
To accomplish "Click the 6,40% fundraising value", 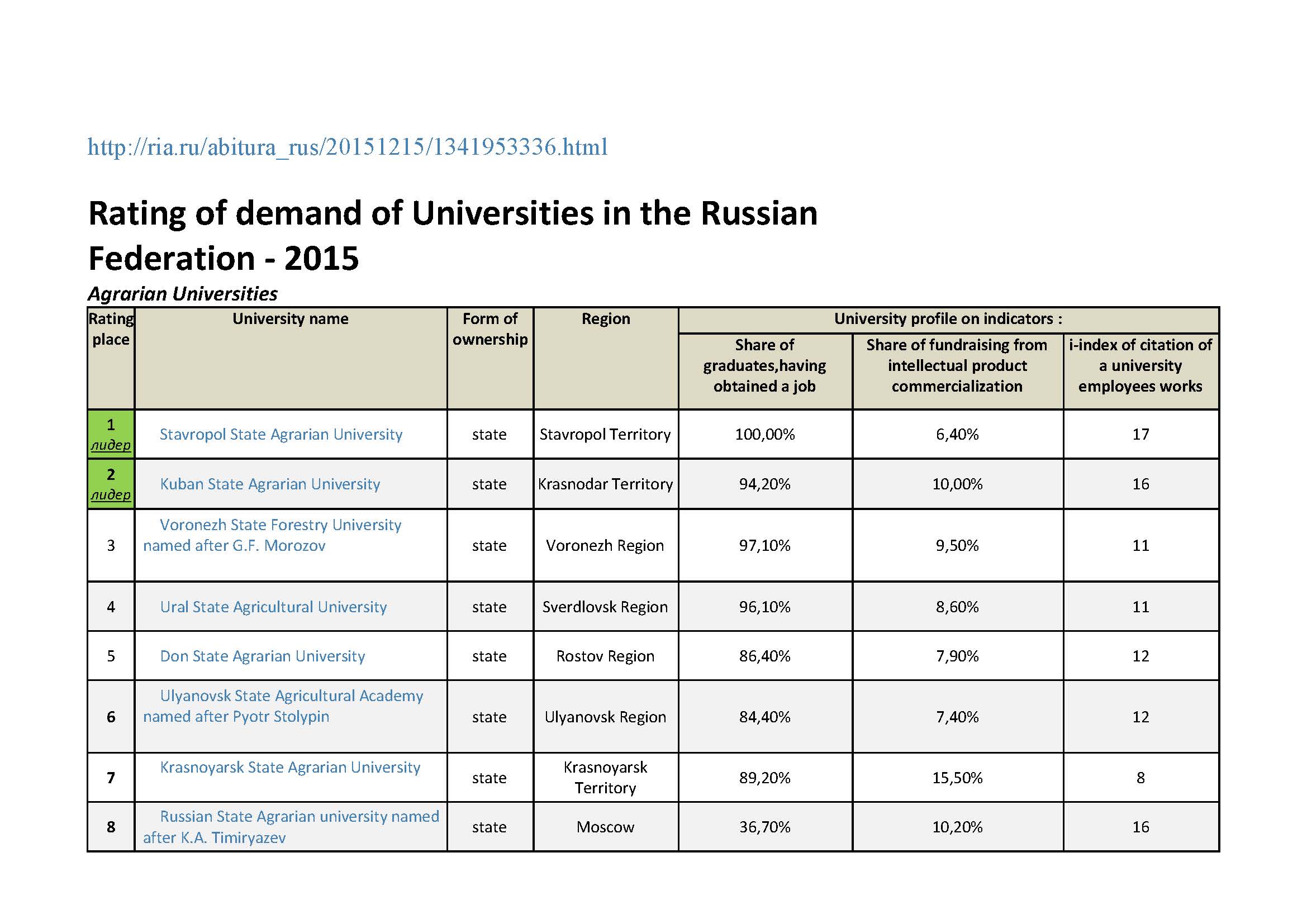I will [958, 434].
